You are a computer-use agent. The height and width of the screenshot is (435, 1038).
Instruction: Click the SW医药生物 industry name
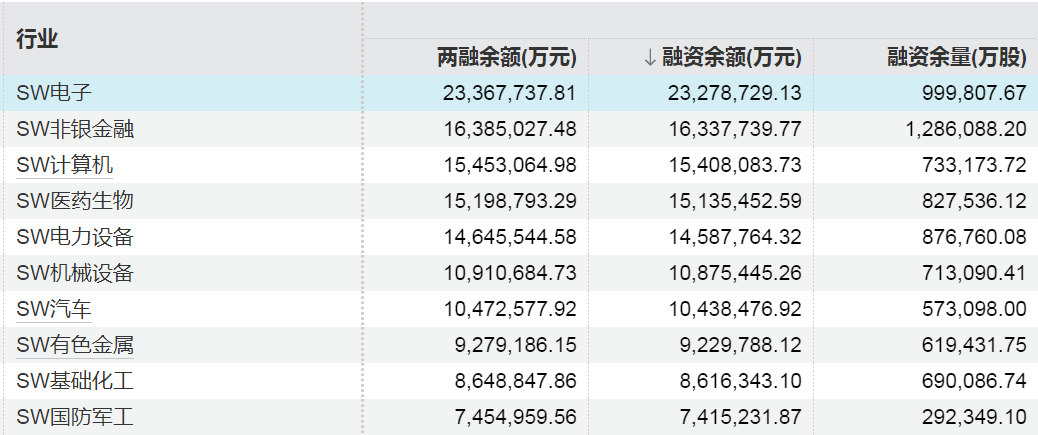click(x=75, y=201)
